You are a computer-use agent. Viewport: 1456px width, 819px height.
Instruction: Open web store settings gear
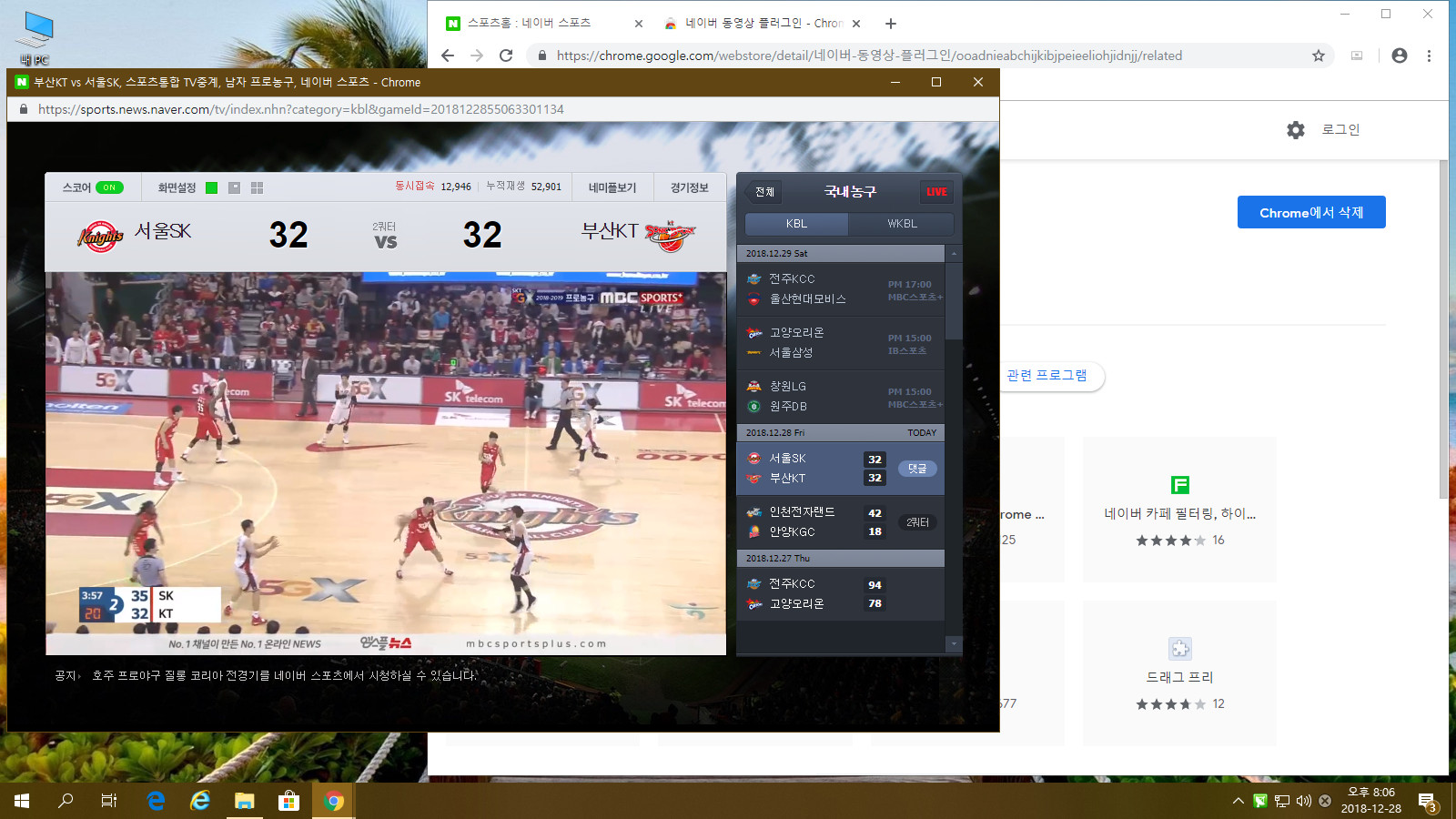coord(1296,130)
